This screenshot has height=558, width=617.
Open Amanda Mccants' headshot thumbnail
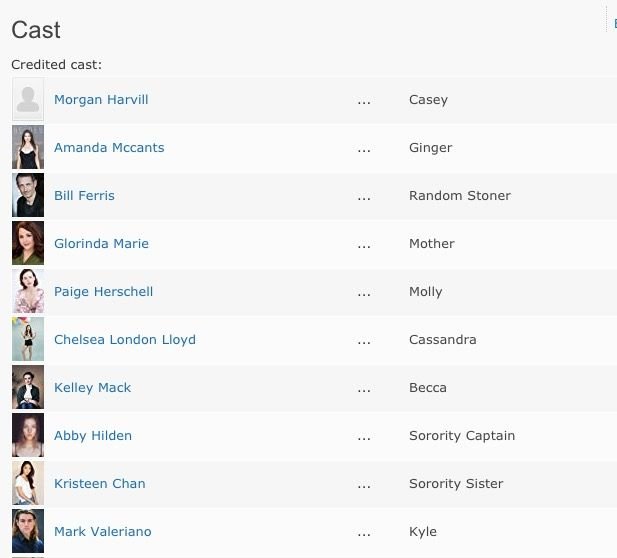[28, 148]
